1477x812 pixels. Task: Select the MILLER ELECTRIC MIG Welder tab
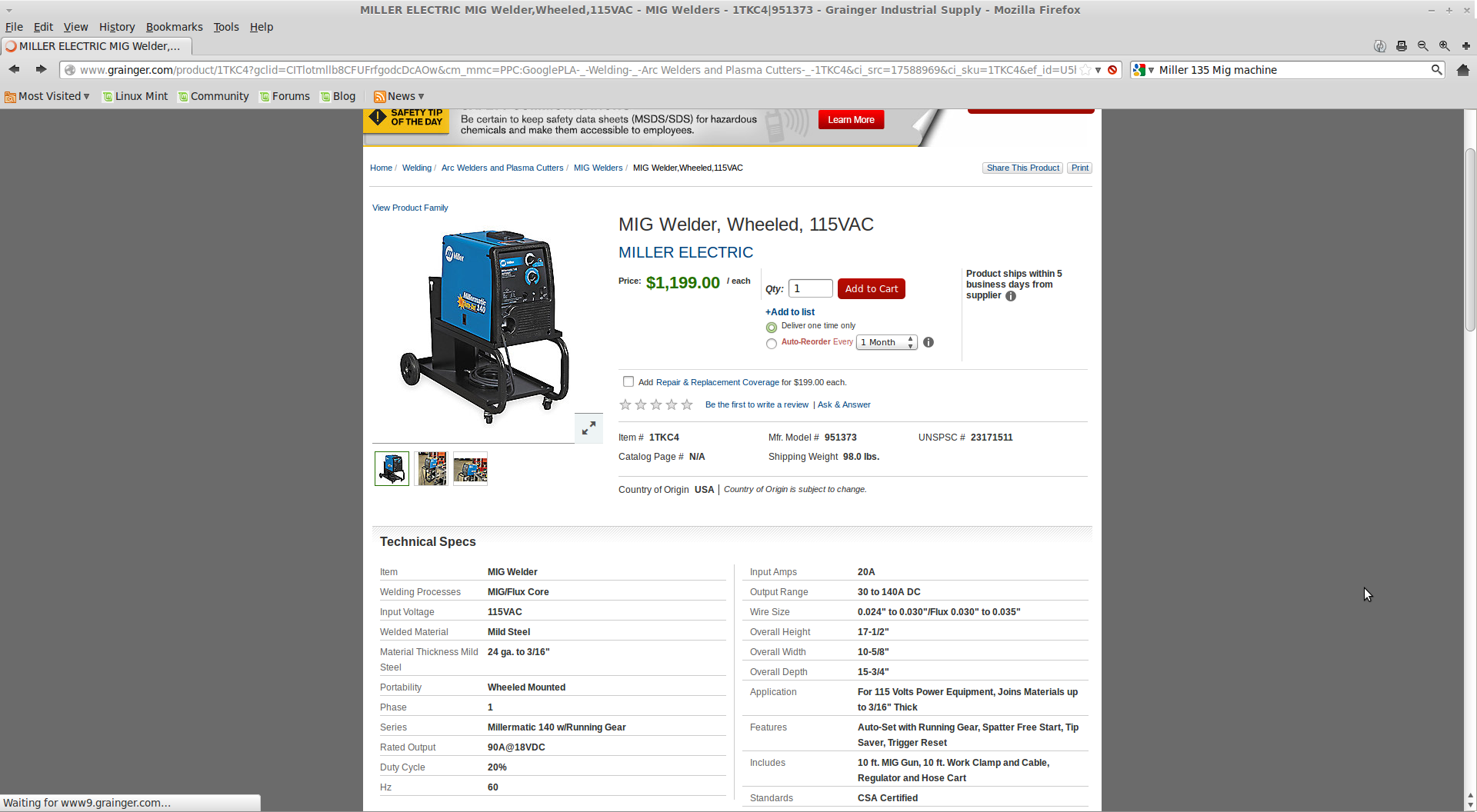[x=96, y=46]
